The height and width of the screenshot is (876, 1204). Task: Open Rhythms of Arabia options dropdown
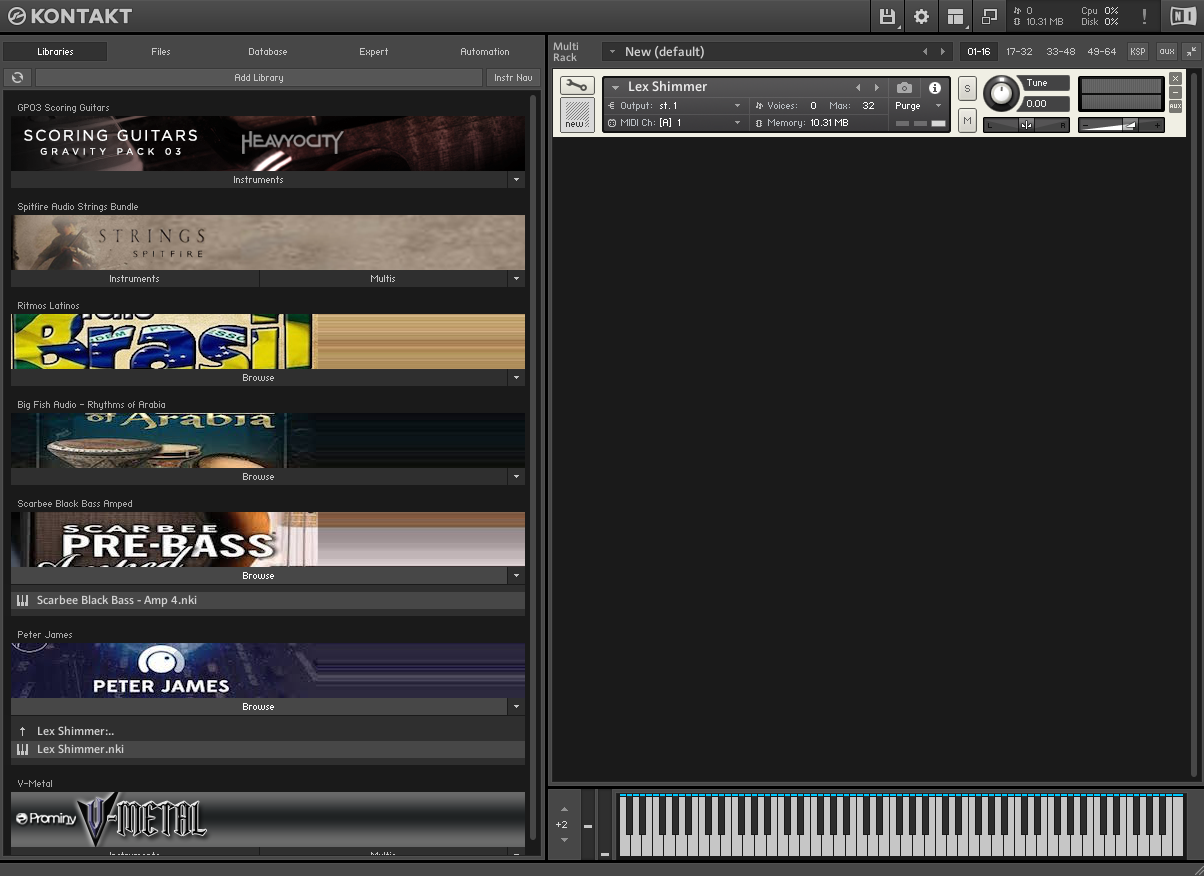tap(516, 477)
